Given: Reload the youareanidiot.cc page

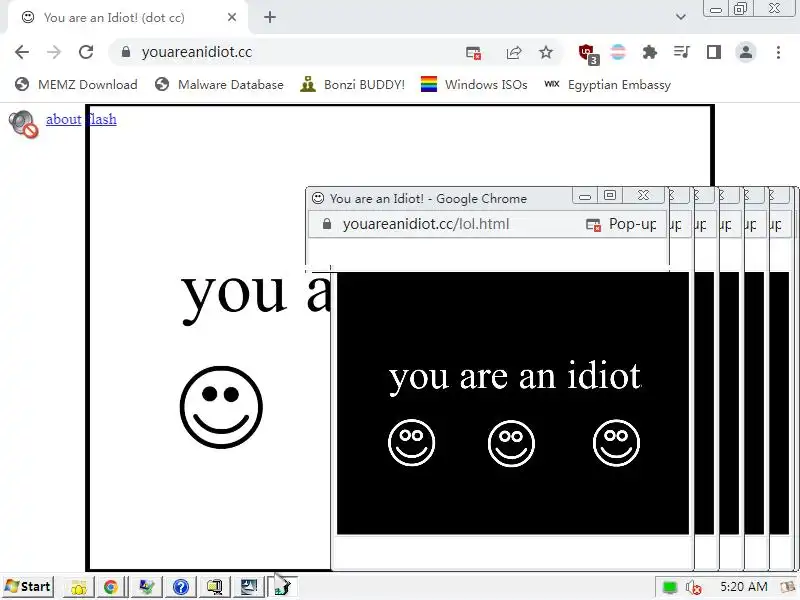Looking at the screenshot, I should click(x=86, y=52).
